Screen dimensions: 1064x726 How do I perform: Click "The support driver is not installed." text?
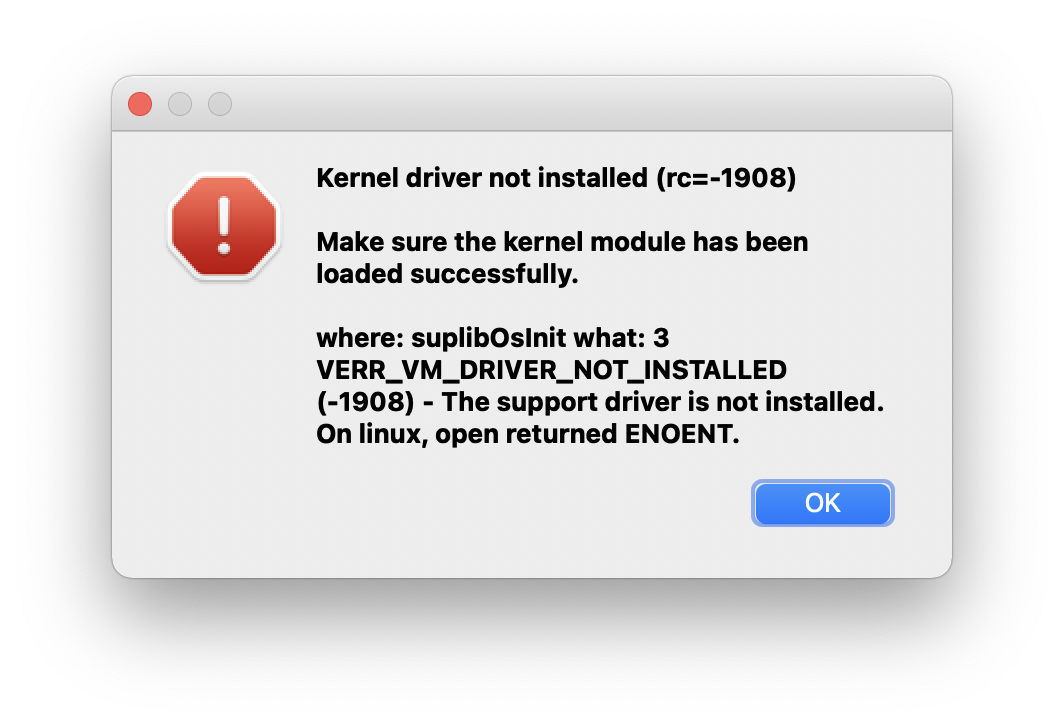(x=663, y=402)
